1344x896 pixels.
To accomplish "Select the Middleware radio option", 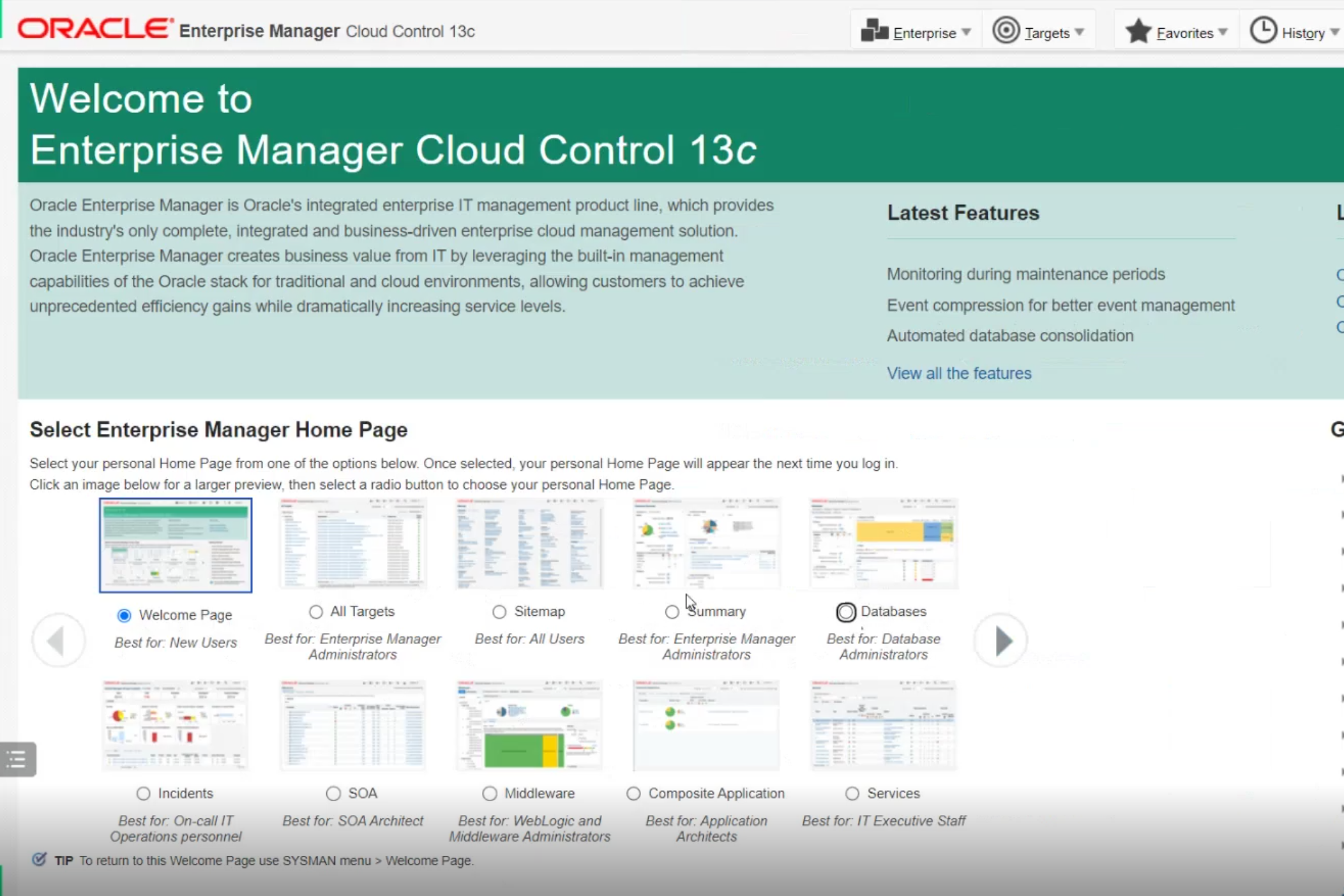I will (490, 793).
